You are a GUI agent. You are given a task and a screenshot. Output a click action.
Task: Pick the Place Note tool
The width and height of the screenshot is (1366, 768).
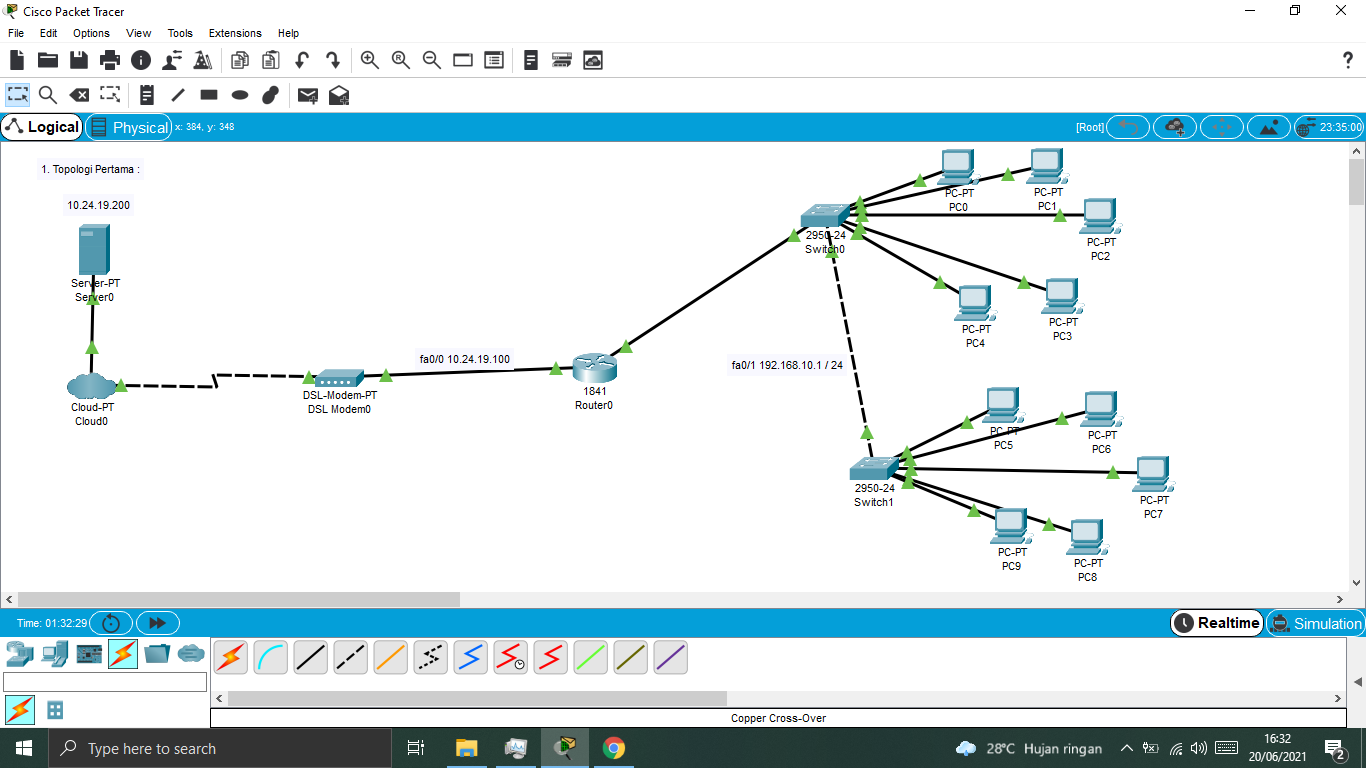tap(146, 95)
